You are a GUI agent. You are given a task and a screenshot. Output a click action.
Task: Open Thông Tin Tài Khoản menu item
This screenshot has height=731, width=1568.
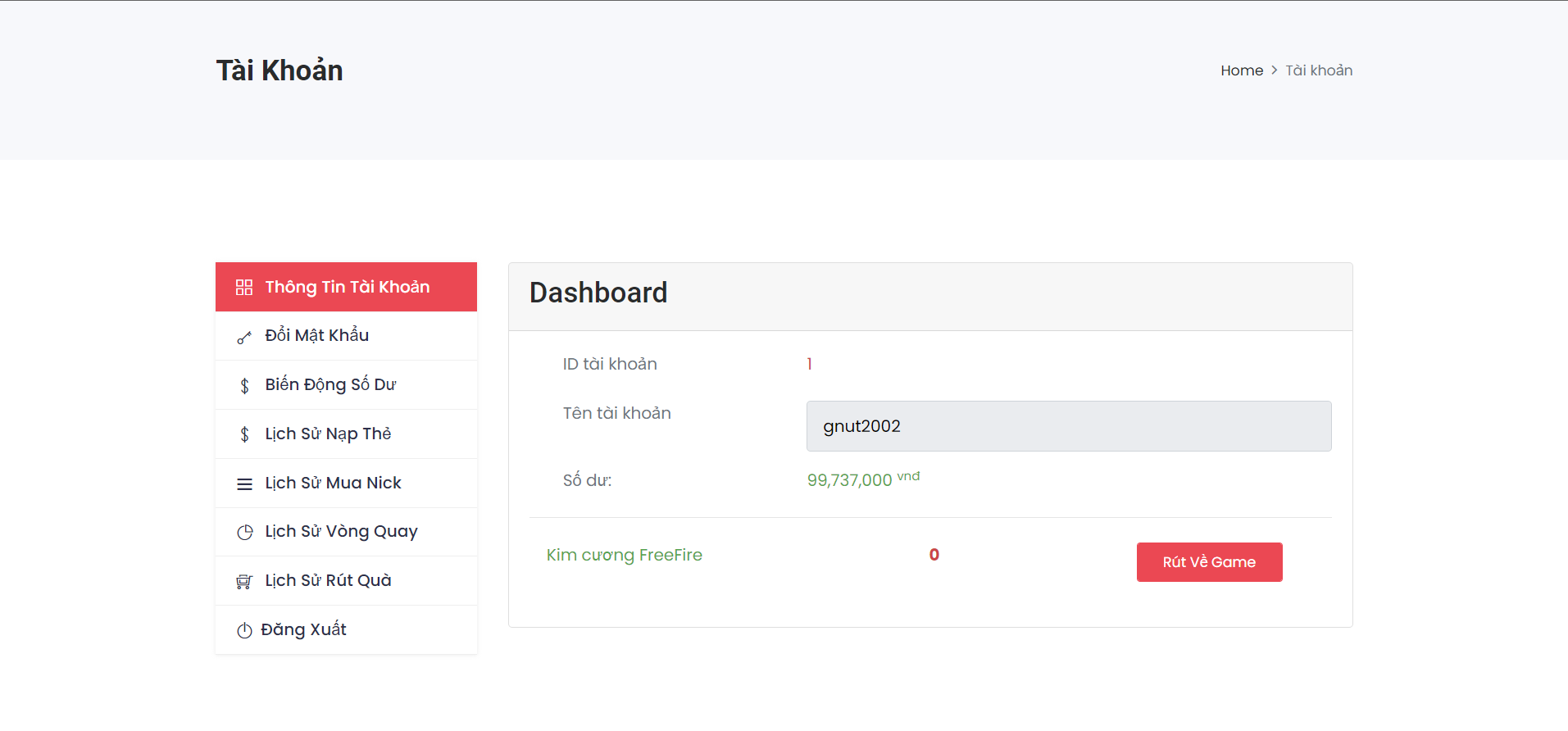346,287
